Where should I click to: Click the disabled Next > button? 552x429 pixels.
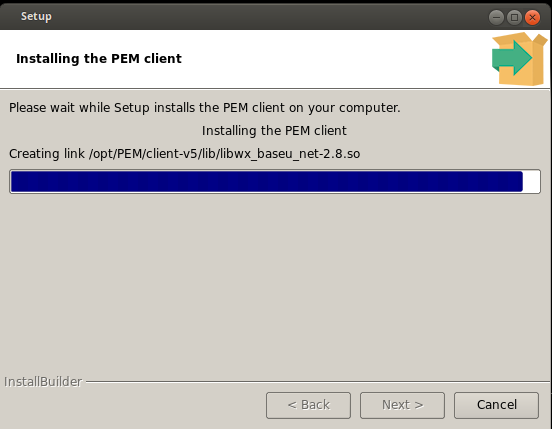[402, 405]
